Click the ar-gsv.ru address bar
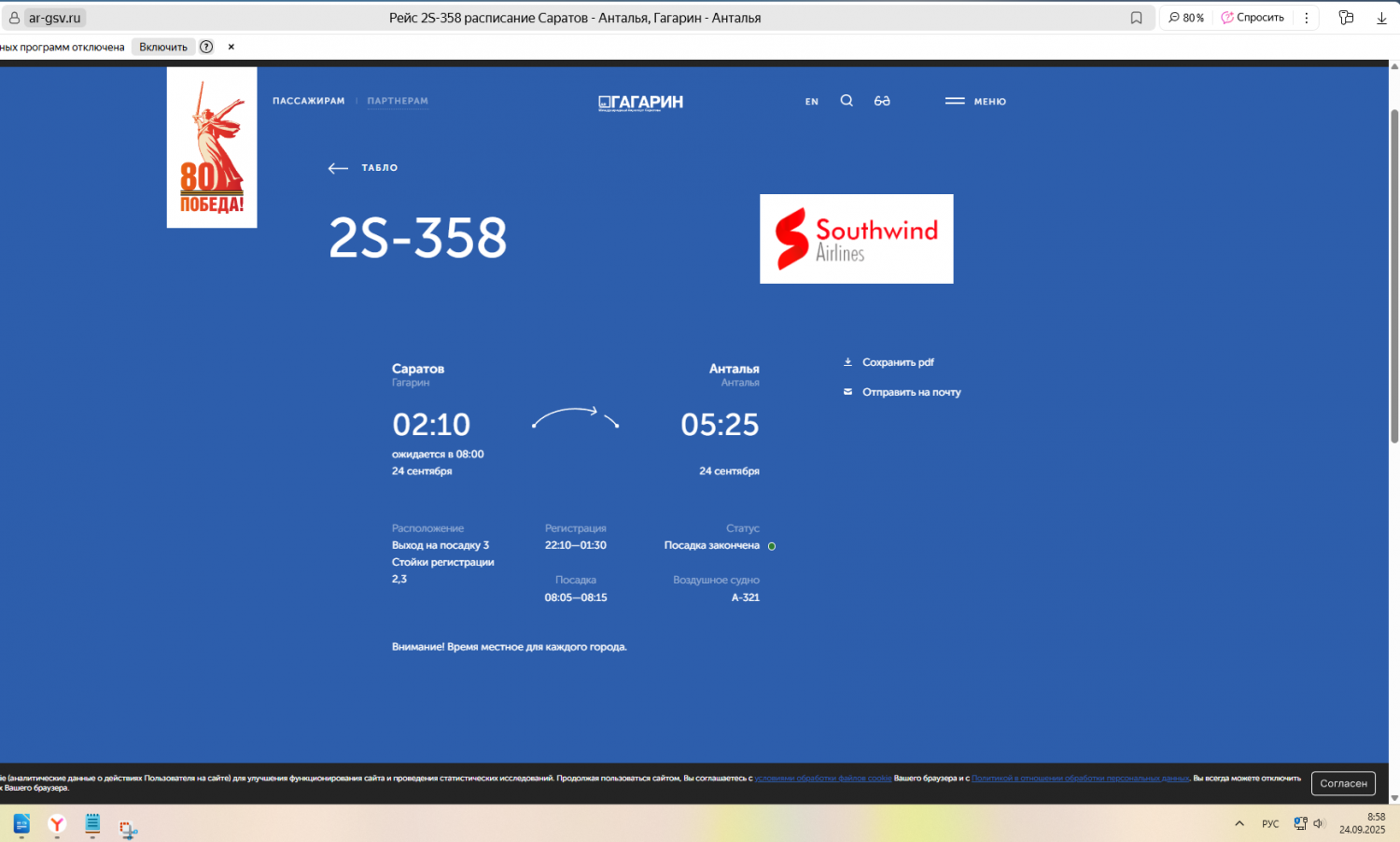Viewport: 1400px width, 842px height. pyautogui.click(x=55, y=18)
